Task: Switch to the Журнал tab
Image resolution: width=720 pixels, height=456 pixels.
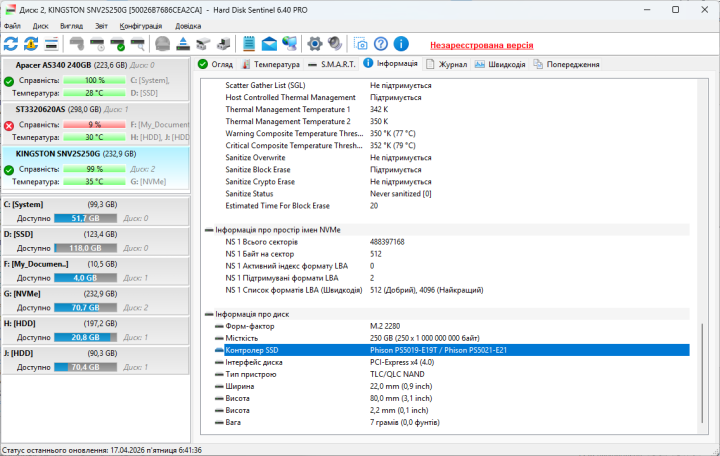Action: coord(446,64)
